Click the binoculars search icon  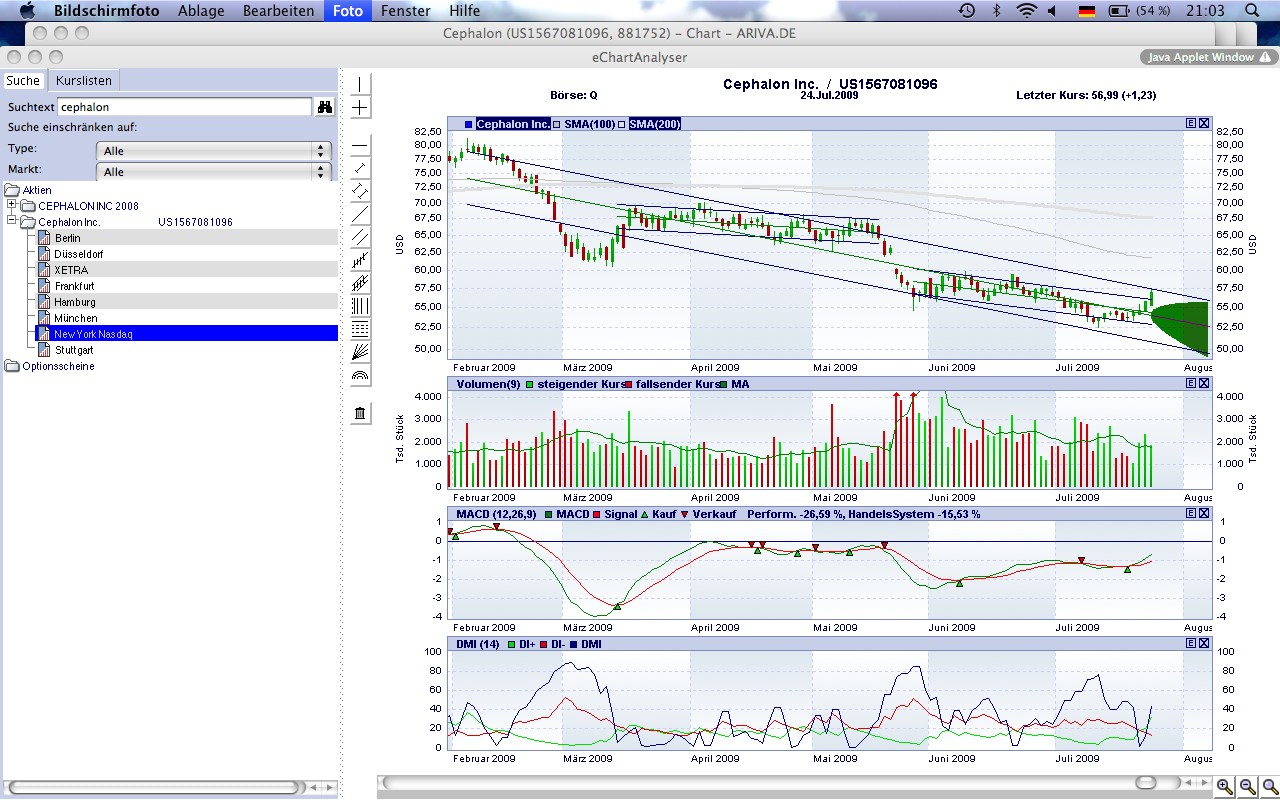pyautogui.click(x=325, y=107)
